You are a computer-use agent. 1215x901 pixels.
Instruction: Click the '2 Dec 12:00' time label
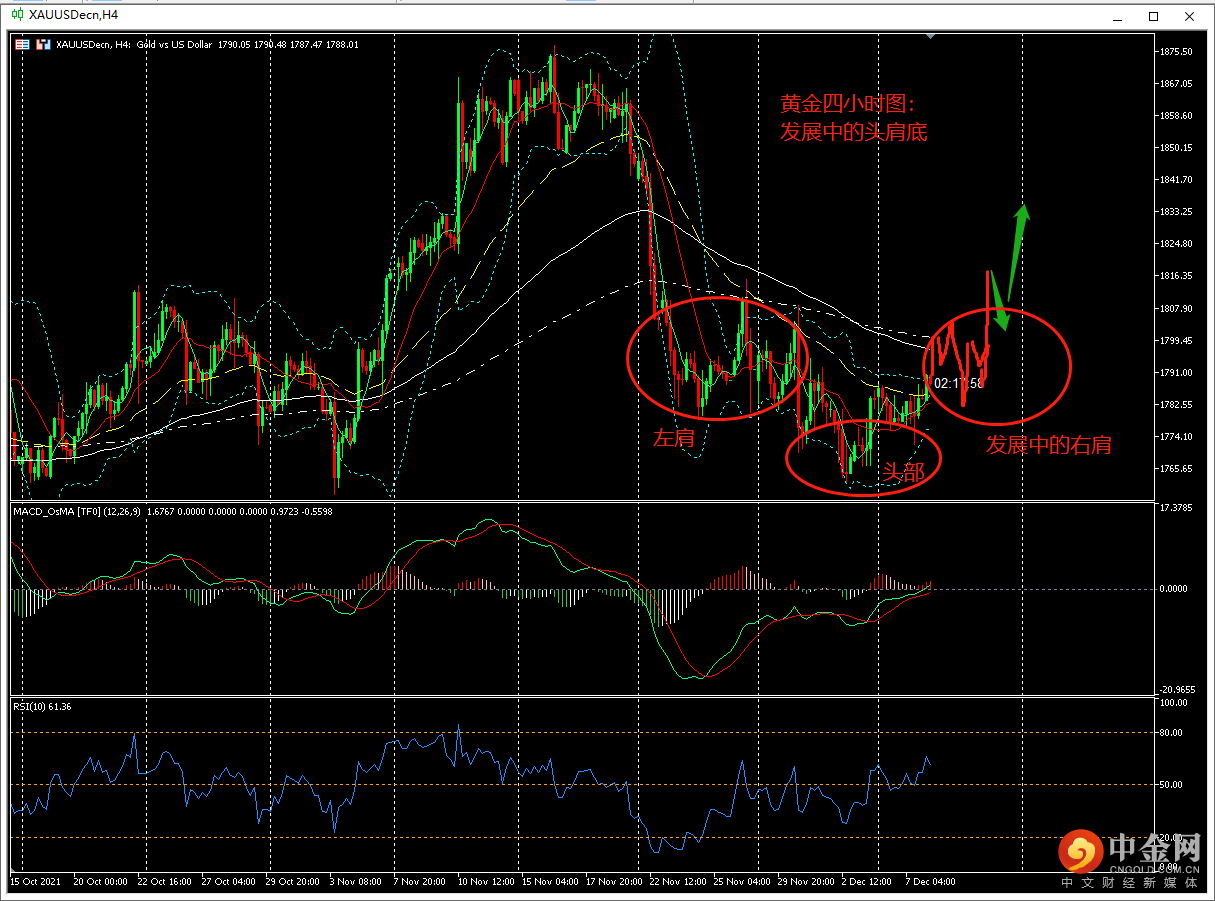866,882
